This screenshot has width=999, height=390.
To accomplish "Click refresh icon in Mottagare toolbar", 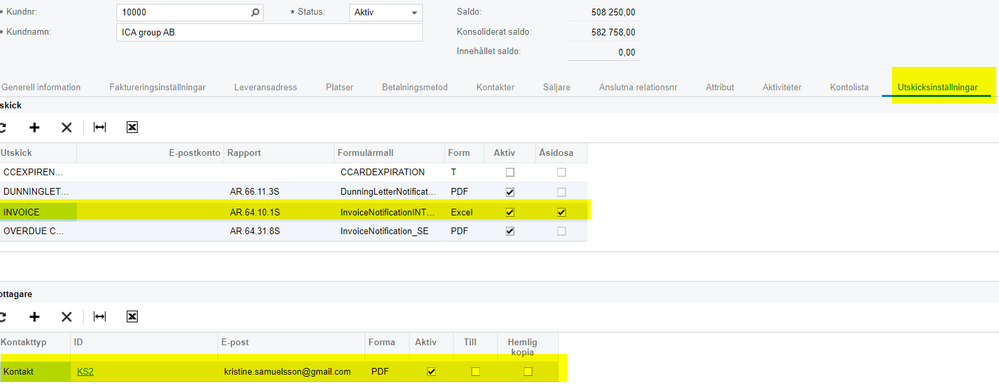I will click(x=3, y=317).
